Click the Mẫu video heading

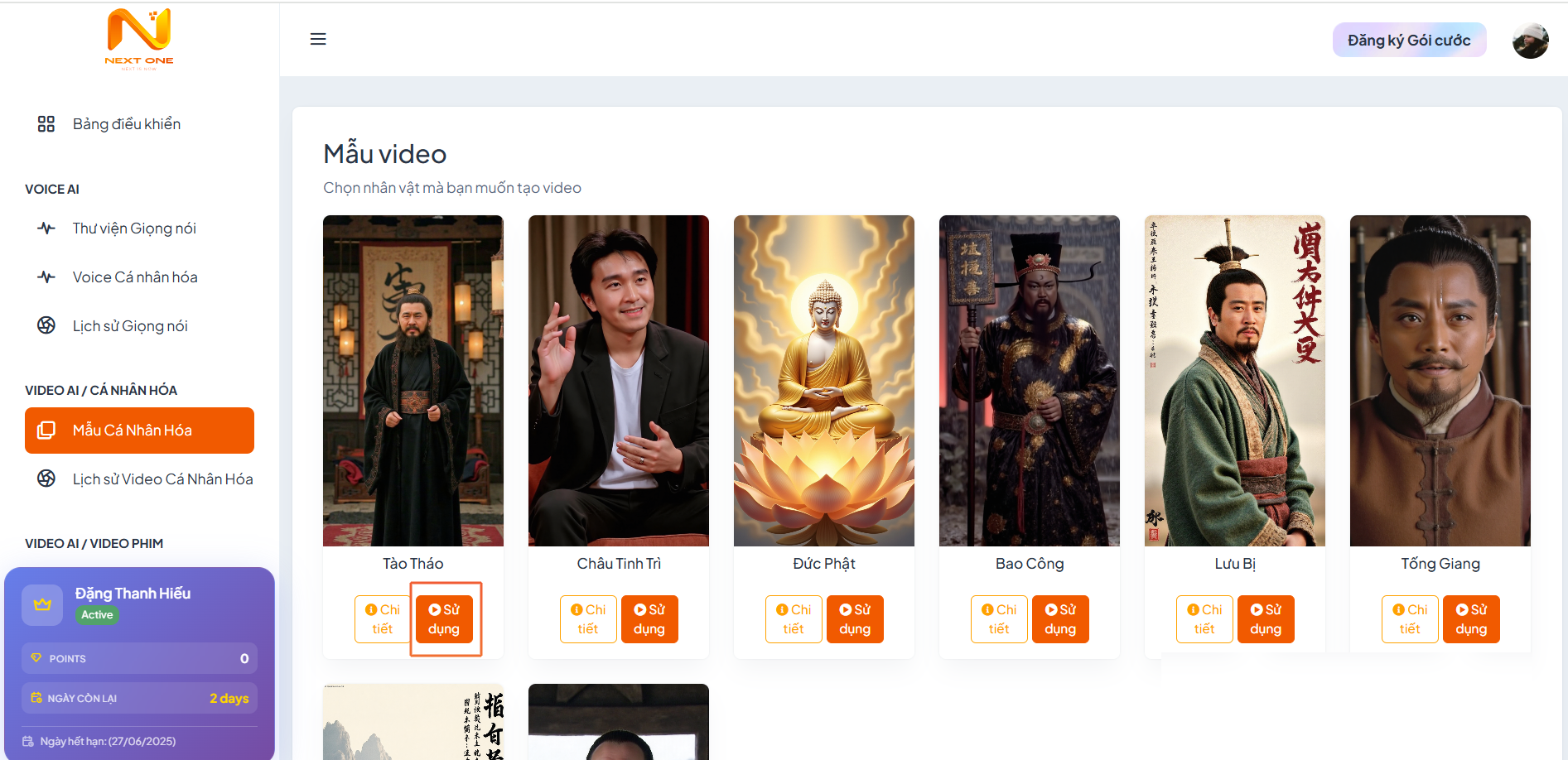[x=385, y=154]
